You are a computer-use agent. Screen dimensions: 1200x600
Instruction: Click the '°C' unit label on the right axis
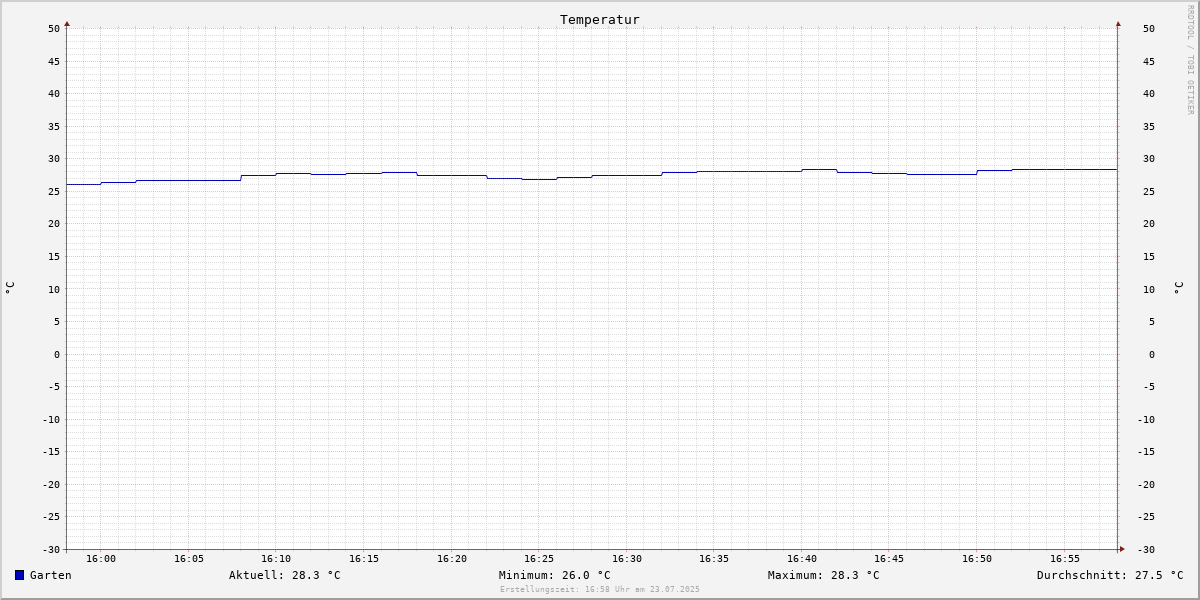tap(1178, 288)
